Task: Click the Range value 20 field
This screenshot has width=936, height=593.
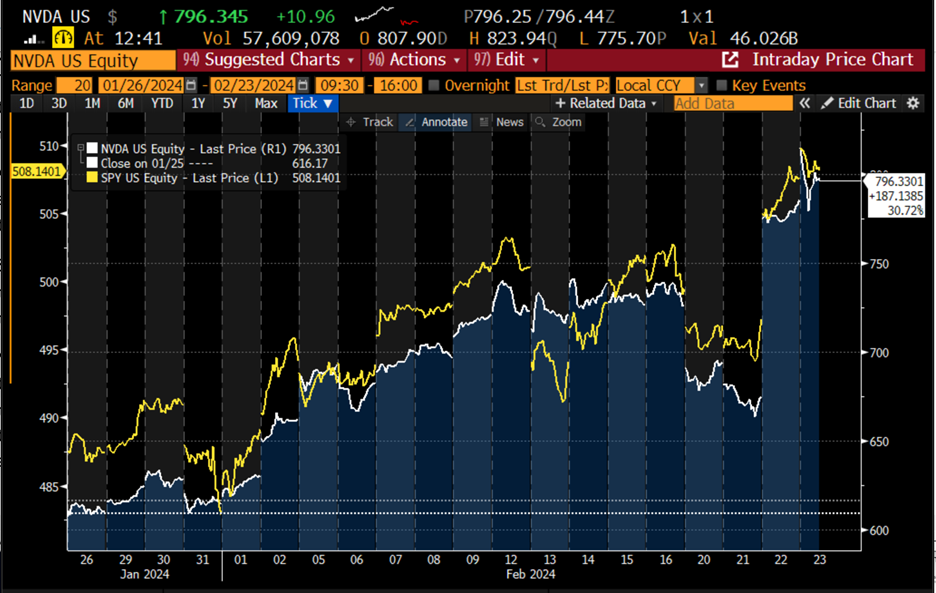Action: click(x=75, y=85)
